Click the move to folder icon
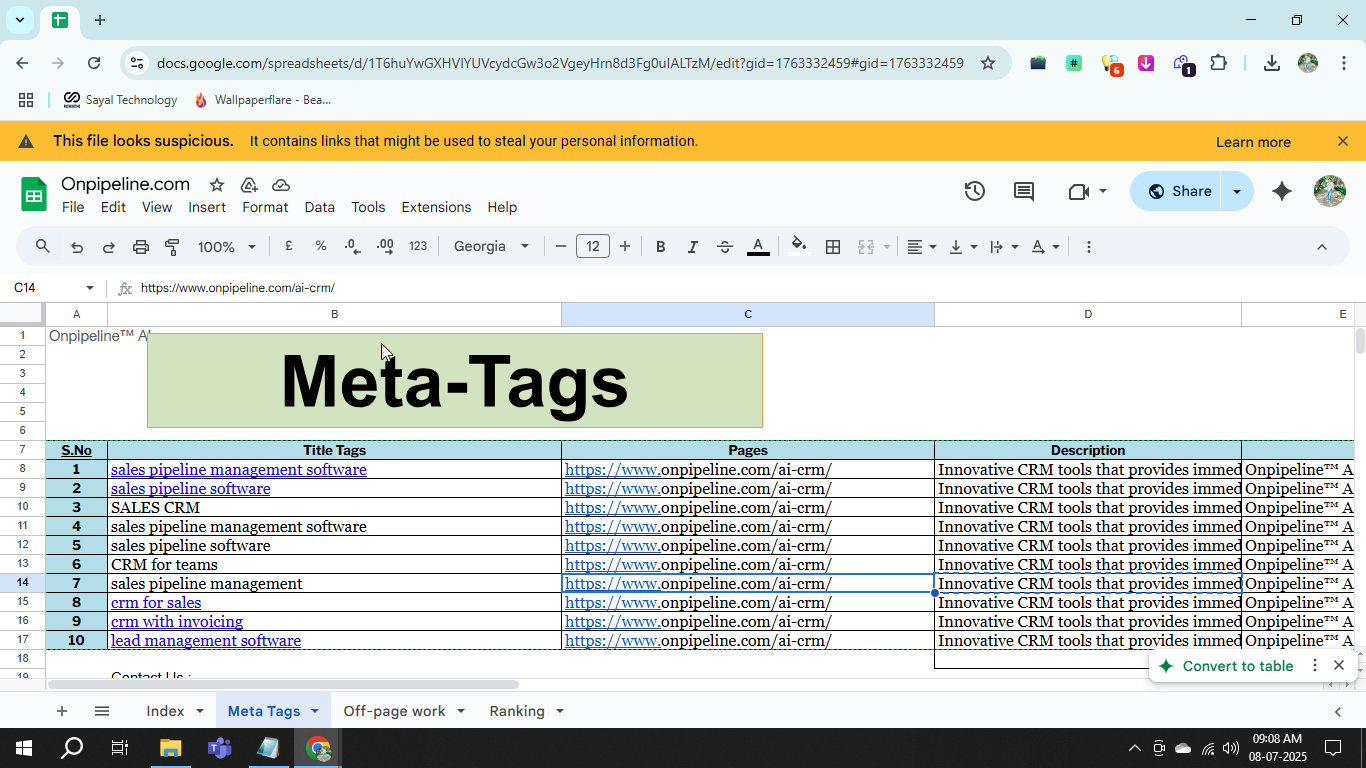Screen dimensions: 1366x768 (x=249, y=185)
